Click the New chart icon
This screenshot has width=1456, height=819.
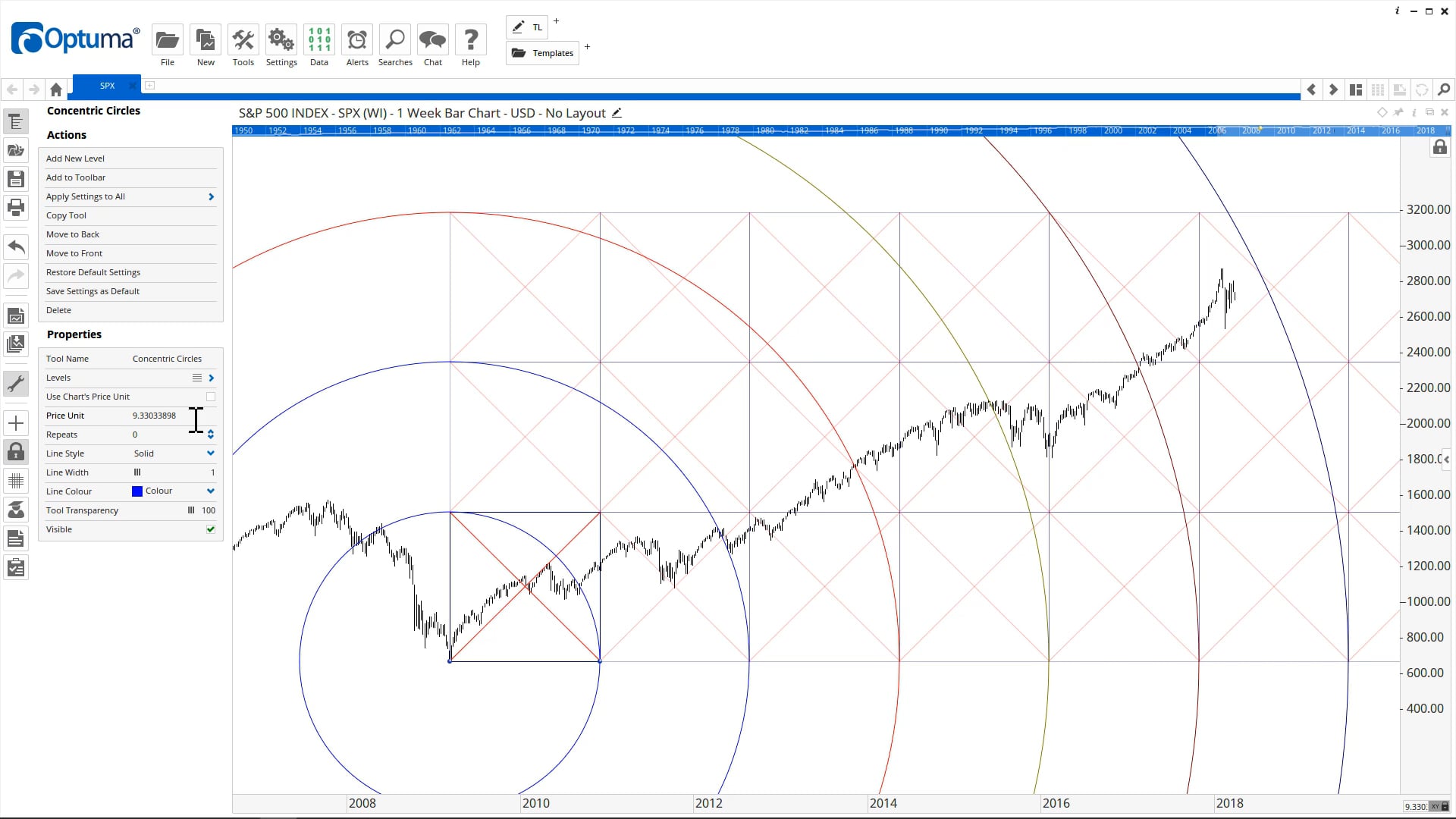(x=206, y=40)
